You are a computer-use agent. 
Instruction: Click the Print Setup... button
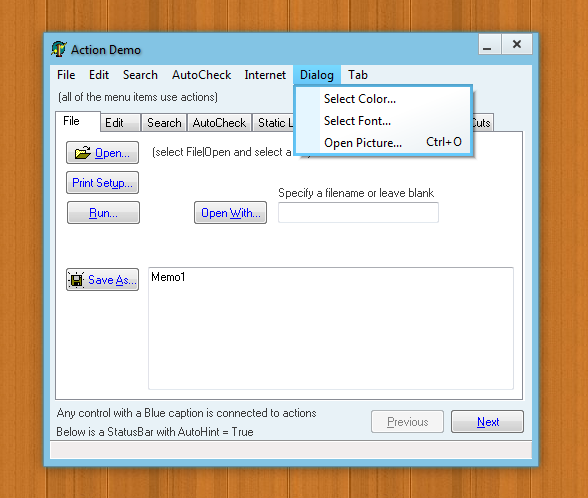pos(102,183)
